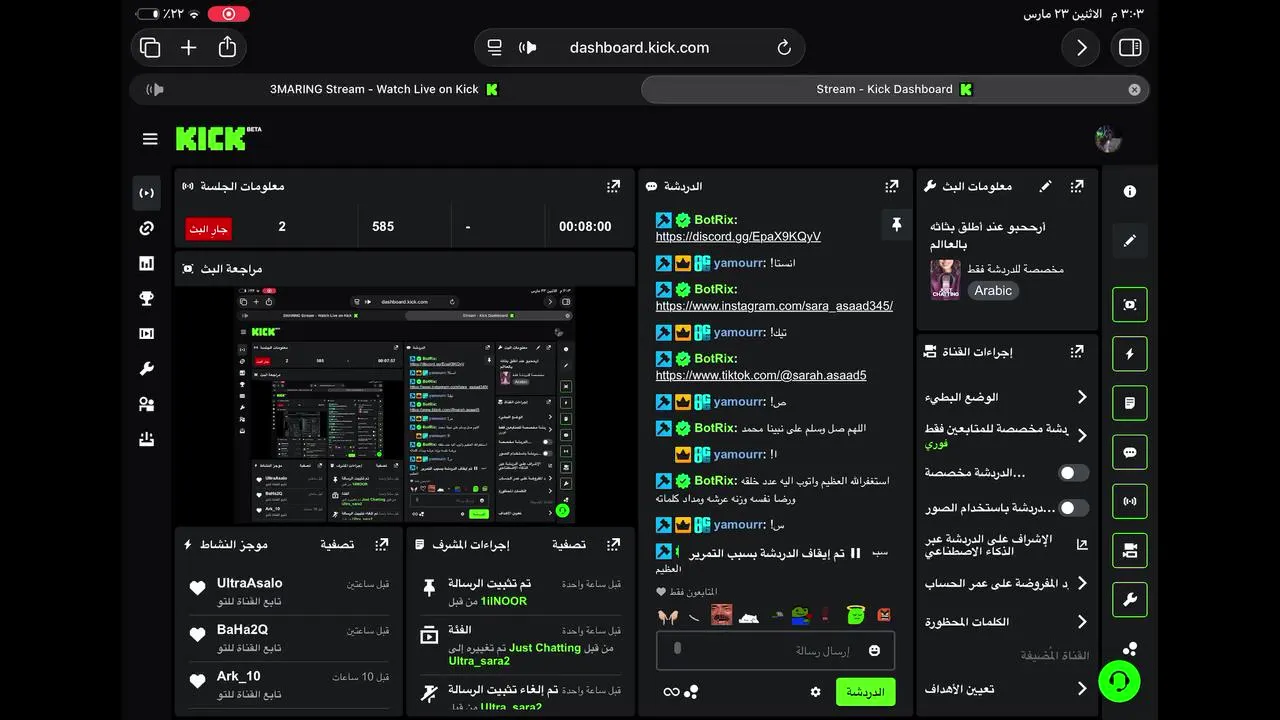The image size is (1280, 720).
Task: Pop out the stream info panel
Action: pos(1077,186)
